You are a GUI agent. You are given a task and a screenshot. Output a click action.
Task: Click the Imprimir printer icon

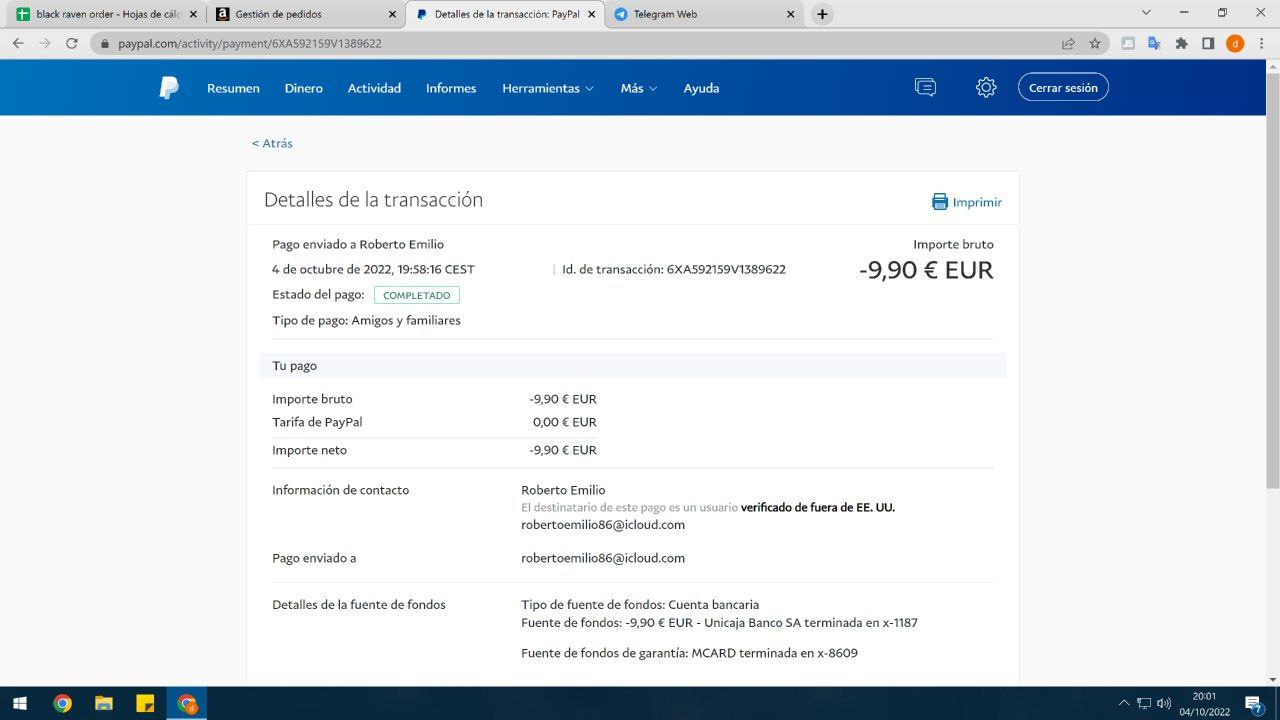(940, 202)
